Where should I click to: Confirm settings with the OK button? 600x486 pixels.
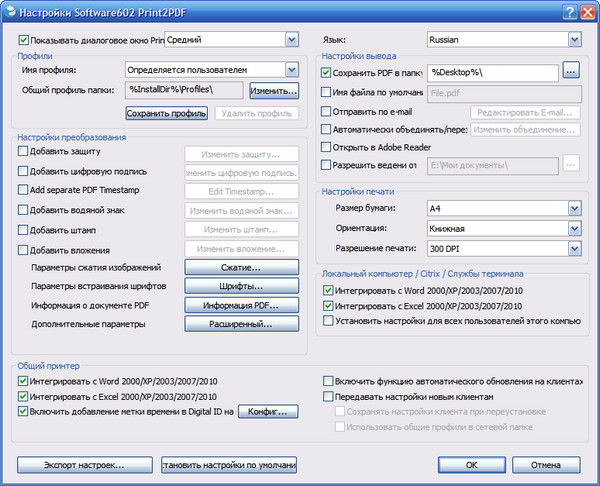pos(471,464)
